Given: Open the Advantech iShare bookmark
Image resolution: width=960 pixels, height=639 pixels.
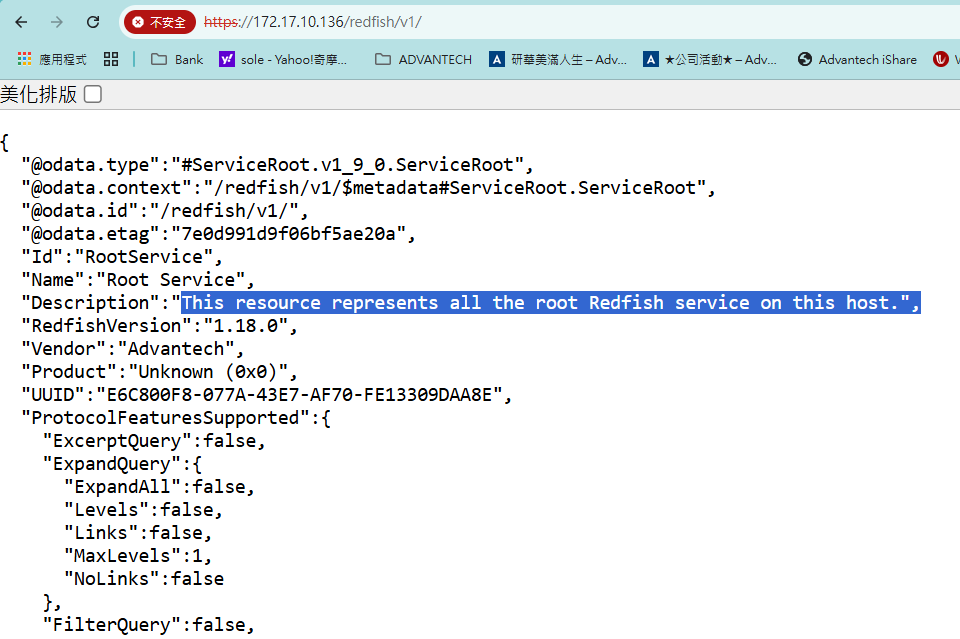Looking at the screenshot, I should coord(857,59).
